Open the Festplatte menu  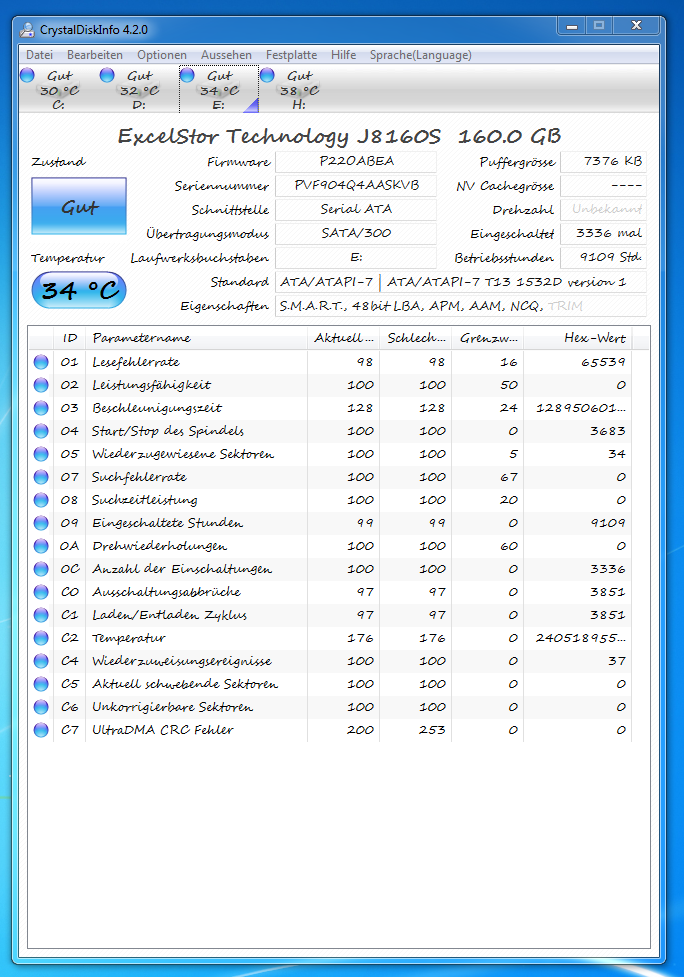tap(292, 55)
